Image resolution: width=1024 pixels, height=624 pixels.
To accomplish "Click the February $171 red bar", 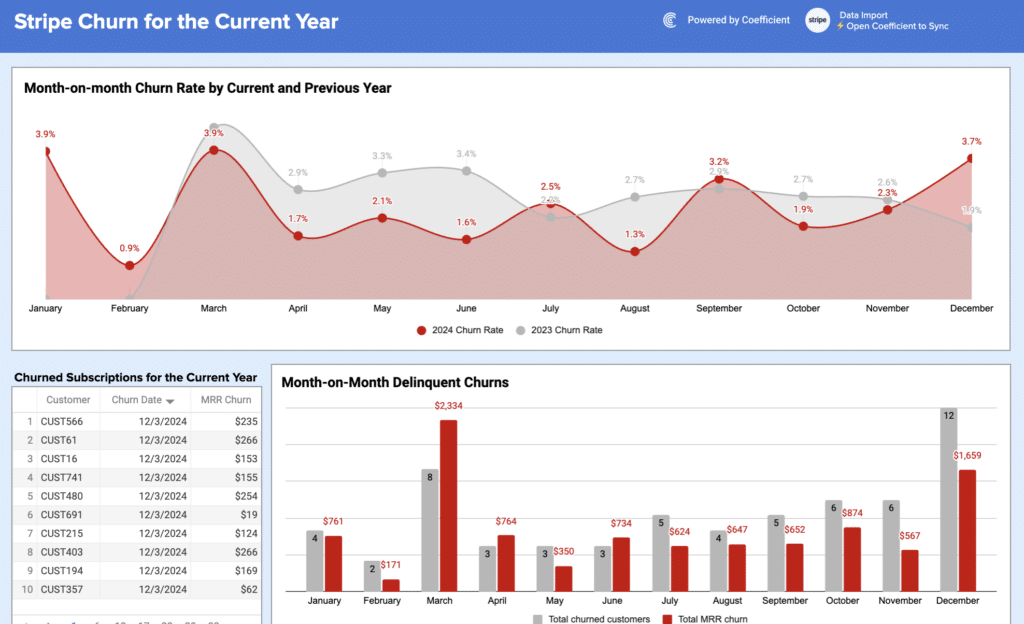I will click(x=391, y=585).
